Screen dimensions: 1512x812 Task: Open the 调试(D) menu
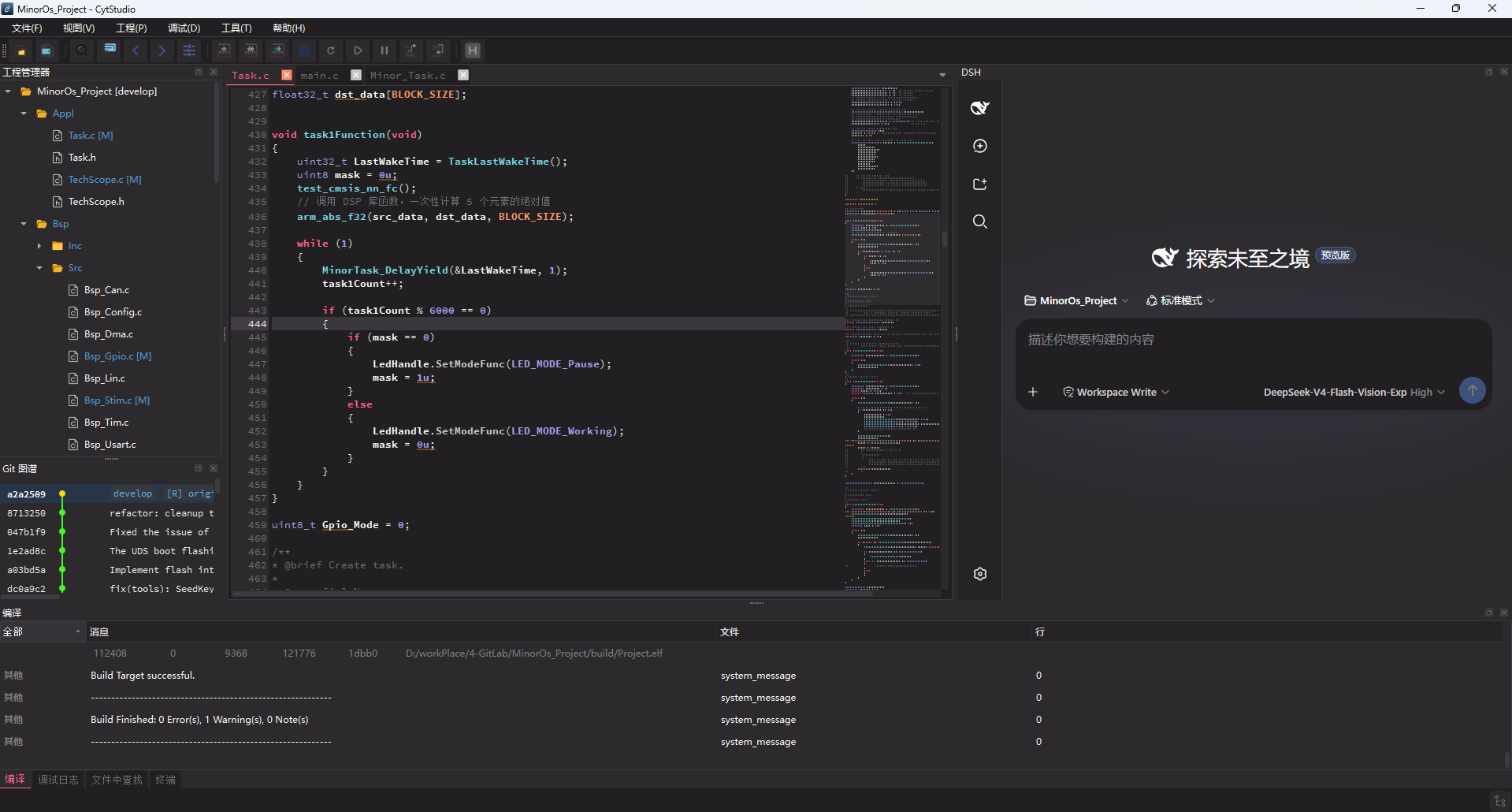click(x=184, y=28)
